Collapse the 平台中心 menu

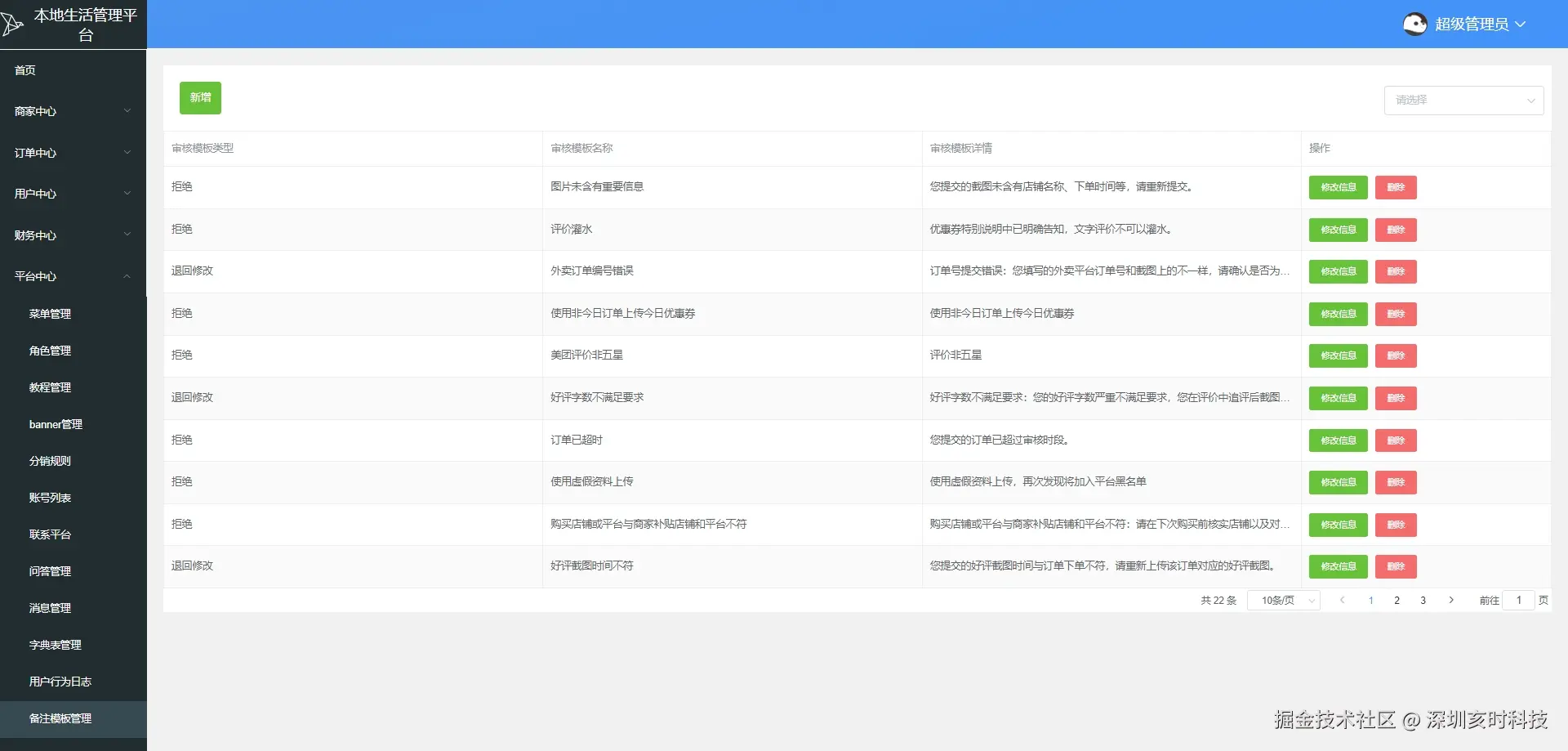[73, 276]
